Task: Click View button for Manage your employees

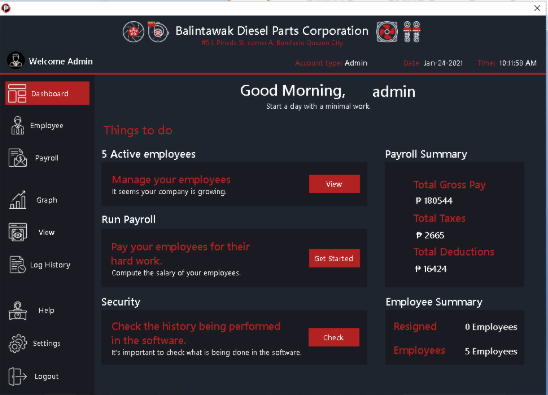Action: point(334,184)
